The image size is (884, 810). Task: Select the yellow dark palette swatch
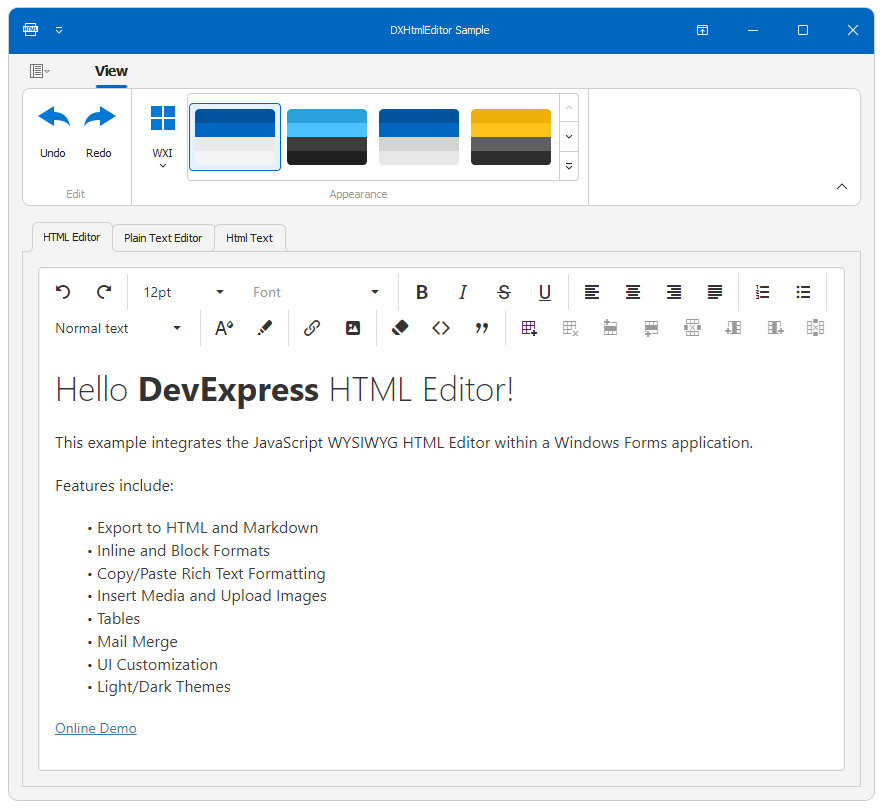511,137
